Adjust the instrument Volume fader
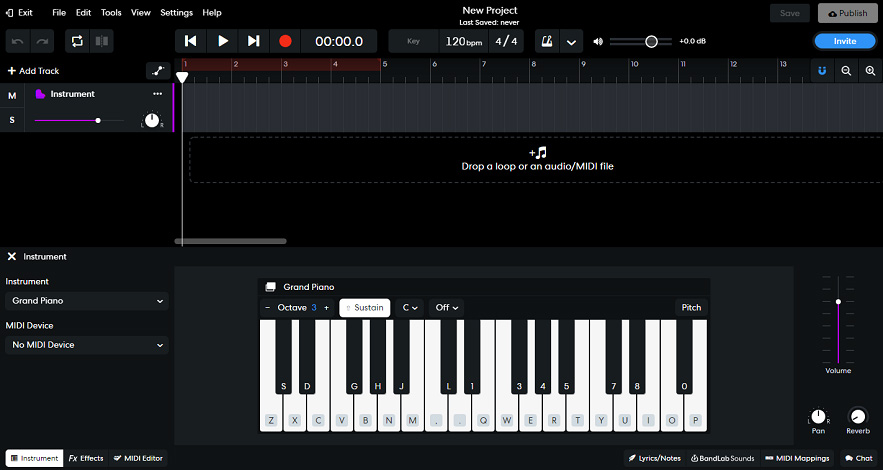This screenshot has width=883, height=470. [x=838, y=302]
